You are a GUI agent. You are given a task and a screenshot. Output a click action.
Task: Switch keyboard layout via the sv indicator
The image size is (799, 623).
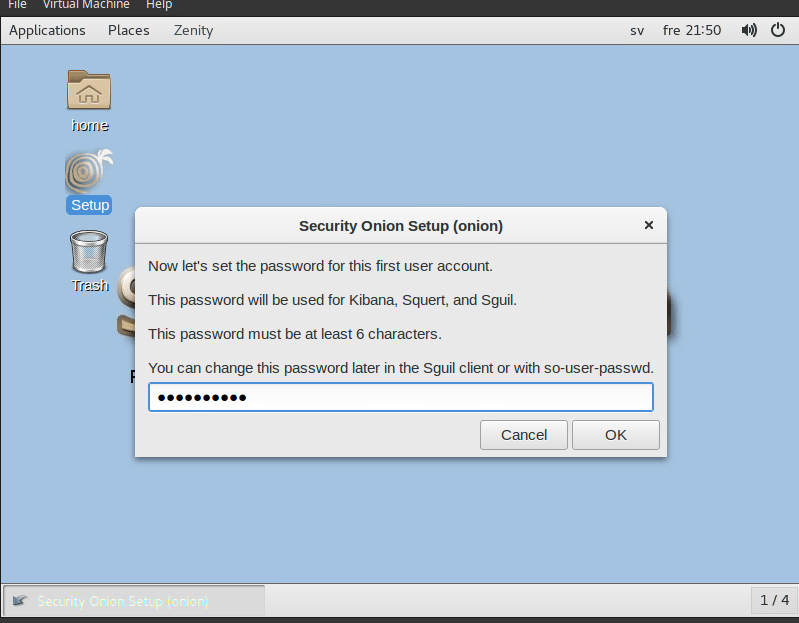click(x=637, y=31)
